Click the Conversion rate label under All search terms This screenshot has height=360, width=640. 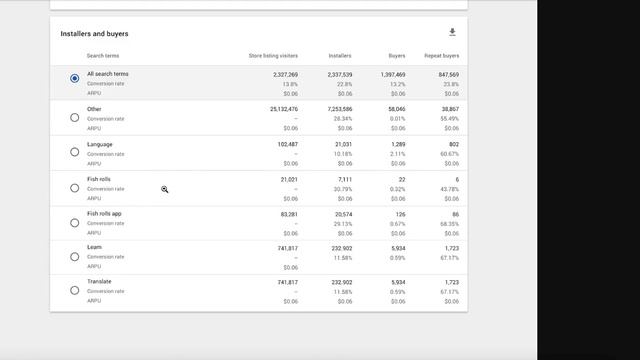[105, 84]
